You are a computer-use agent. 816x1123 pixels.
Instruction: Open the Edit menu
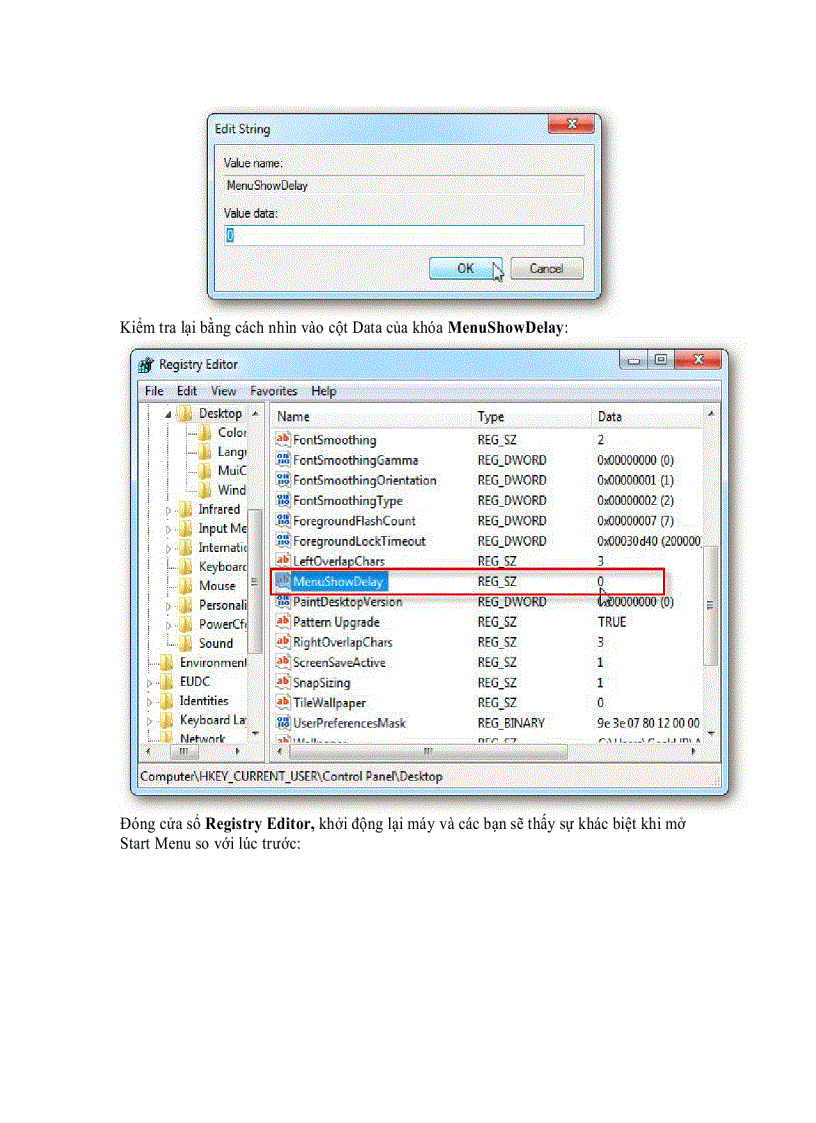coord(187,391)
